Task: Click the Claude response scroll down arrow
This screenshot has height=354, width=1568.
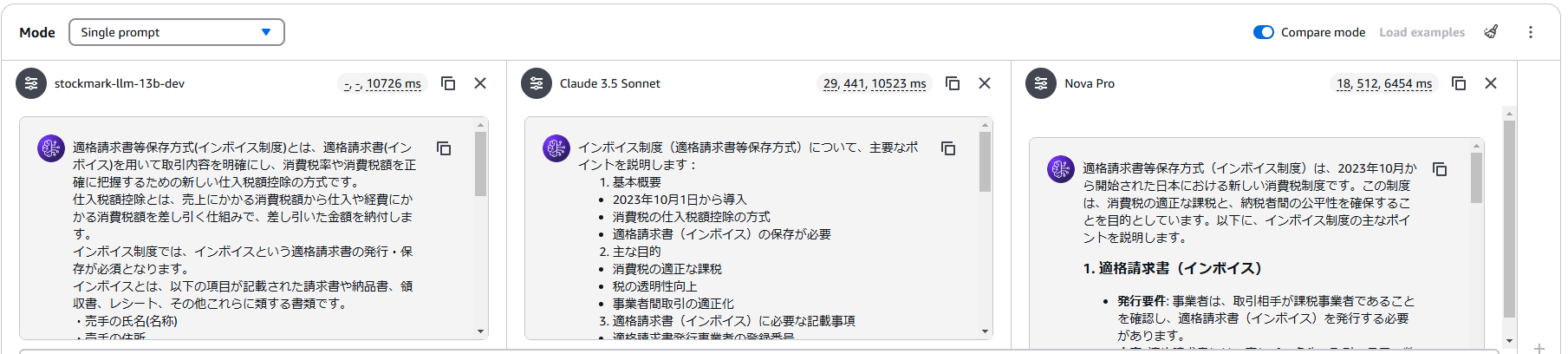Action: pyautogui.click(x=985, y=331)
